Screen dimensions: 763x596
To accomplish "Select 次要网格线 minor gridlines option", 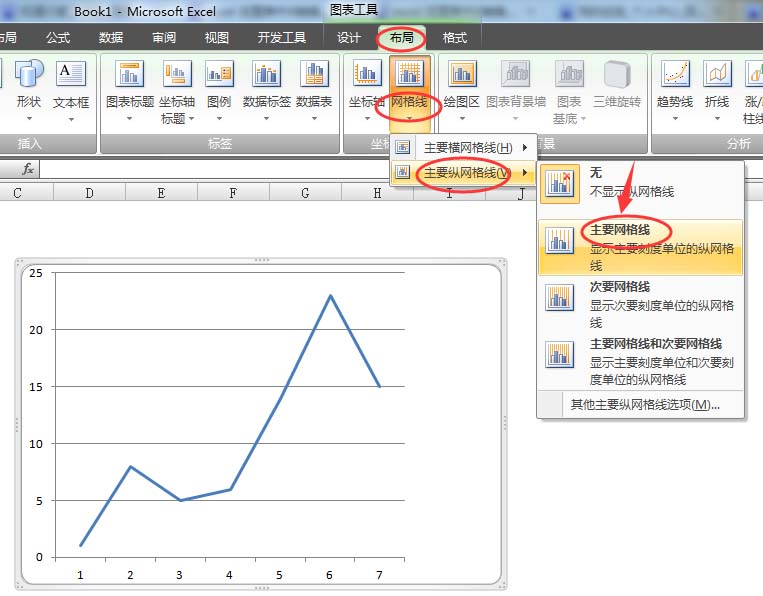I will point(640,304).
